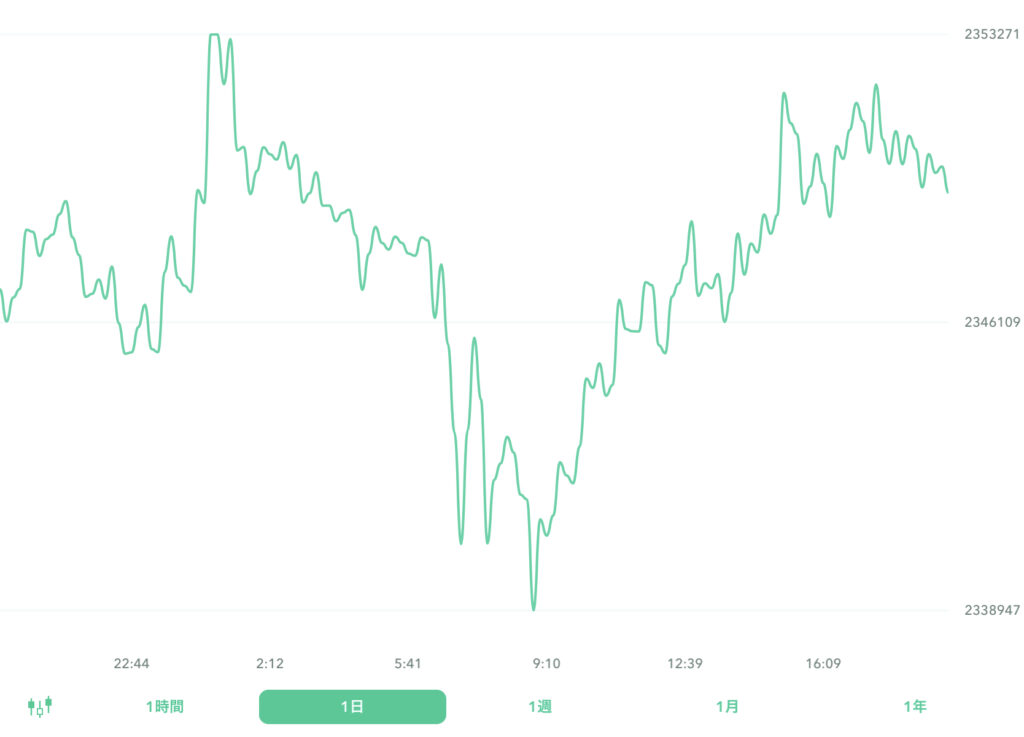Click the left starting point of the price line
1024x737 pixels.
click(x=1, y=290)
